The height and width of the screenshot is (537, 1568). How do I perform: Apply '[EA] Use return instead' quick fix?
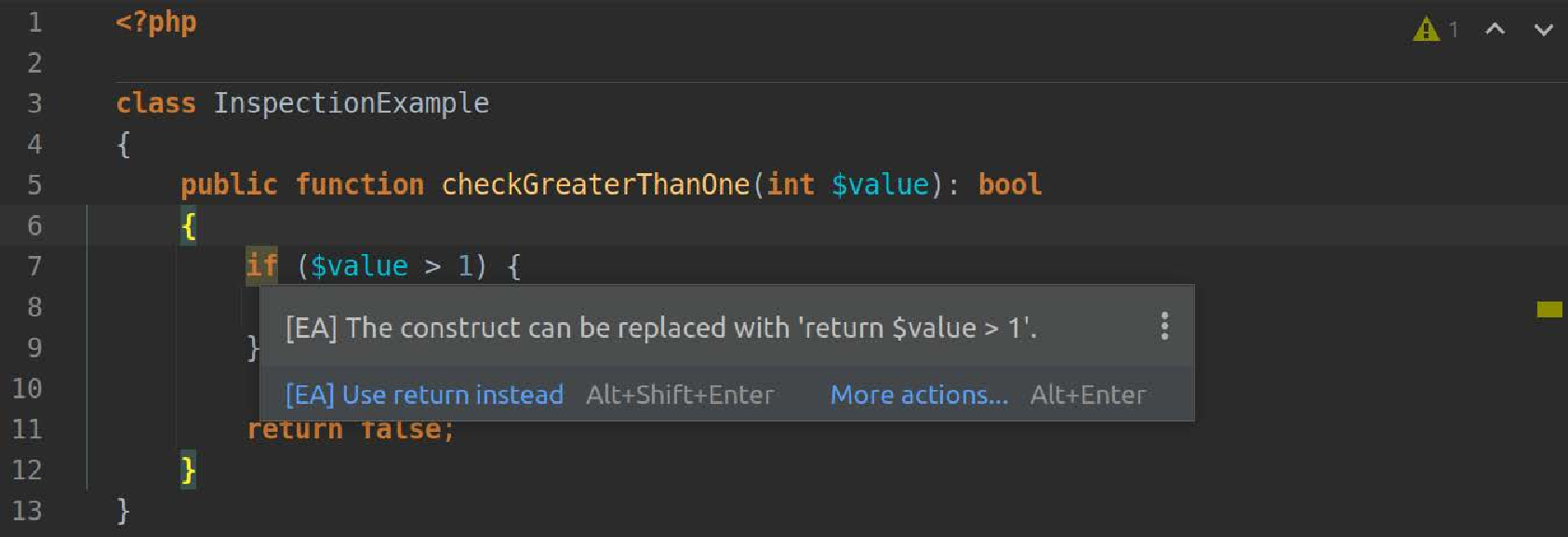click(424, 395)
